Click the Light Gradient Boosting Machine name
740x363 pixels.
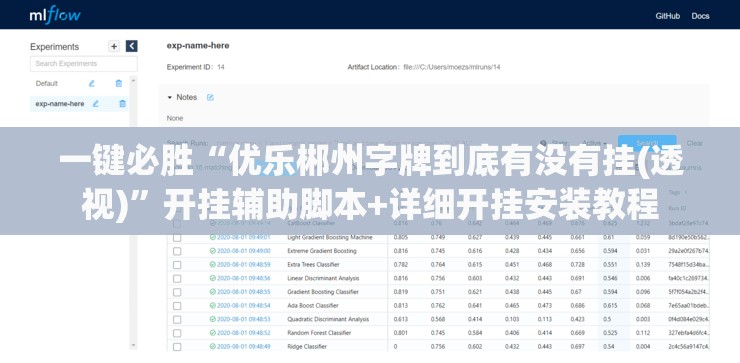click(x=330, y=237)
